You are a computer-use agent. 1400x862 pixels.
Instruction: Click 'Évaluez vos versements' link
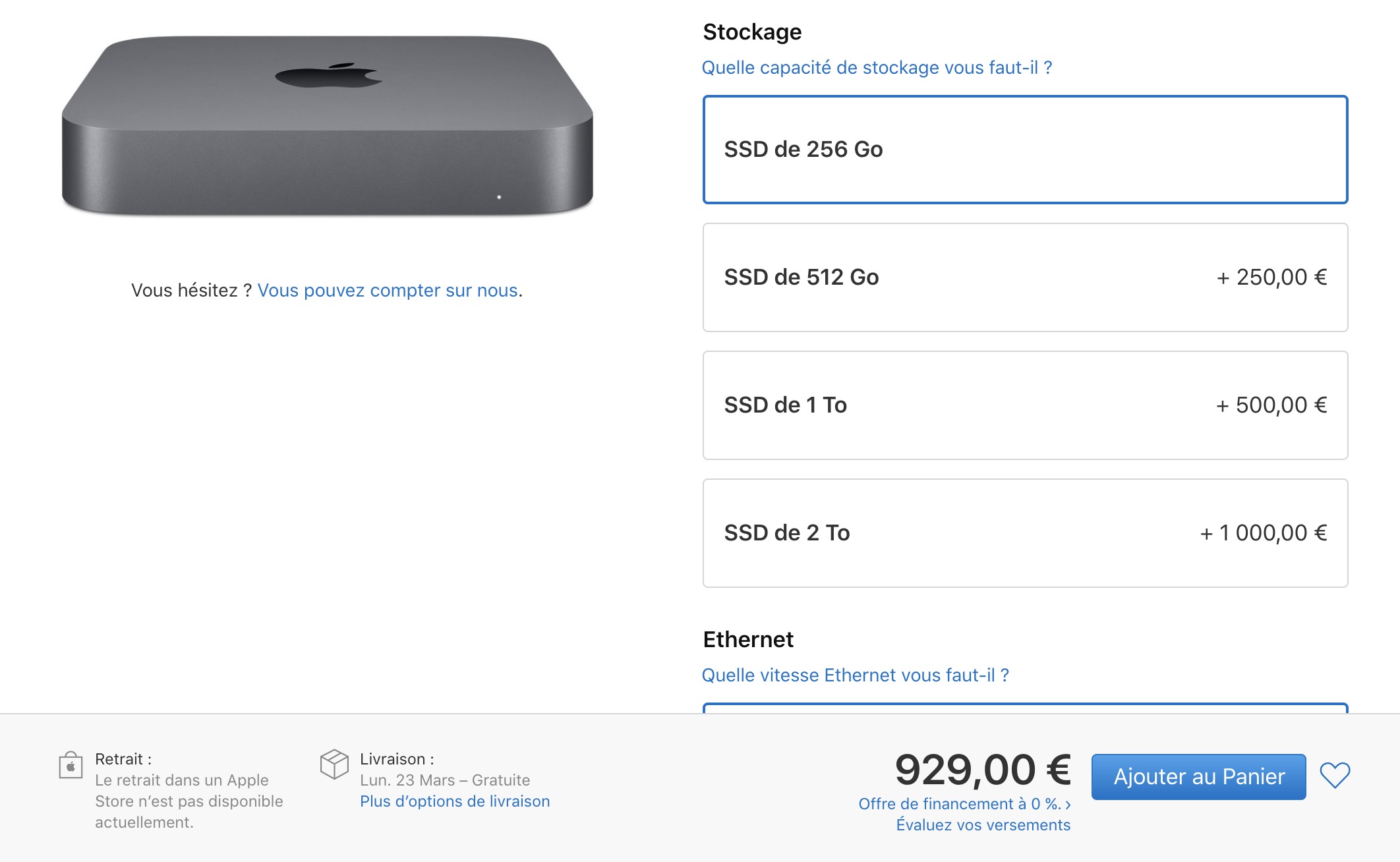[x=983, y=825]
